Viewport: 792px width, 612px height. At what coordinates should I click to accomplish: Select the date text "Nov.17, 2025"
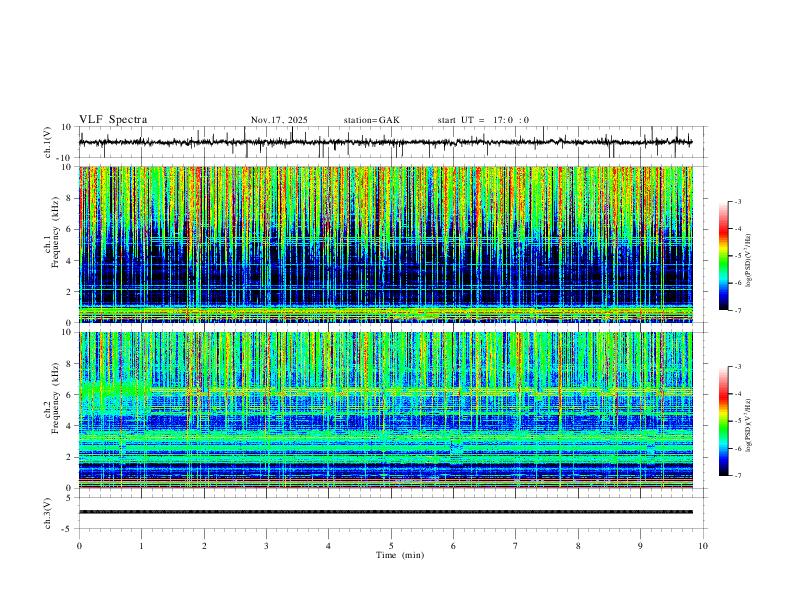279,120
